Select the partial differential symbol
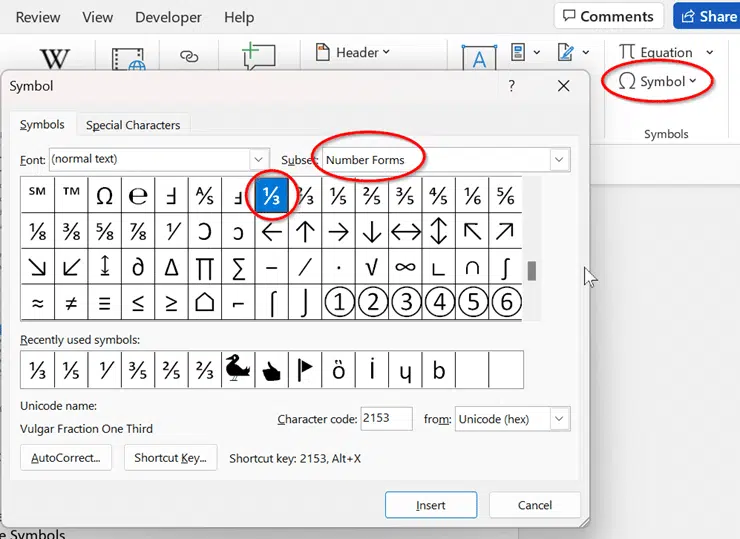740x539 pixels. pos(138,267)
